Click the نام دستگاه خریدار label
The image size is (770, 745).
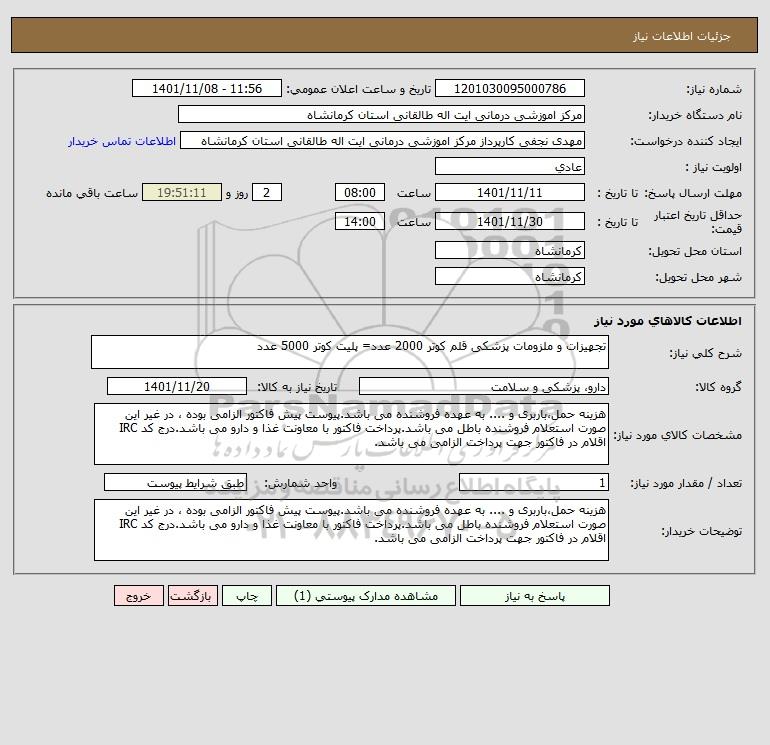695,115
